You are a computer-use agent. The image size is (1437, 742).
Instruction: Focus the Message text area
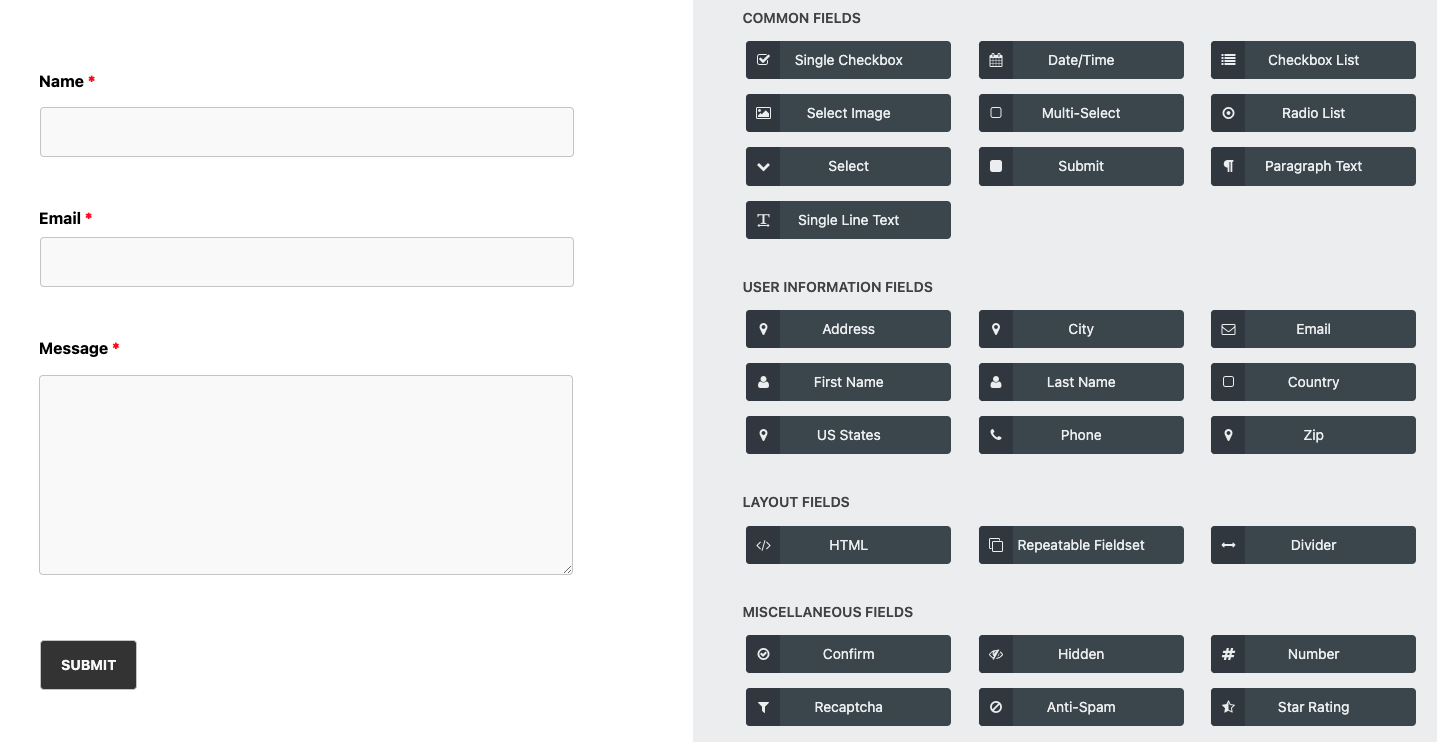coord(306,475)
